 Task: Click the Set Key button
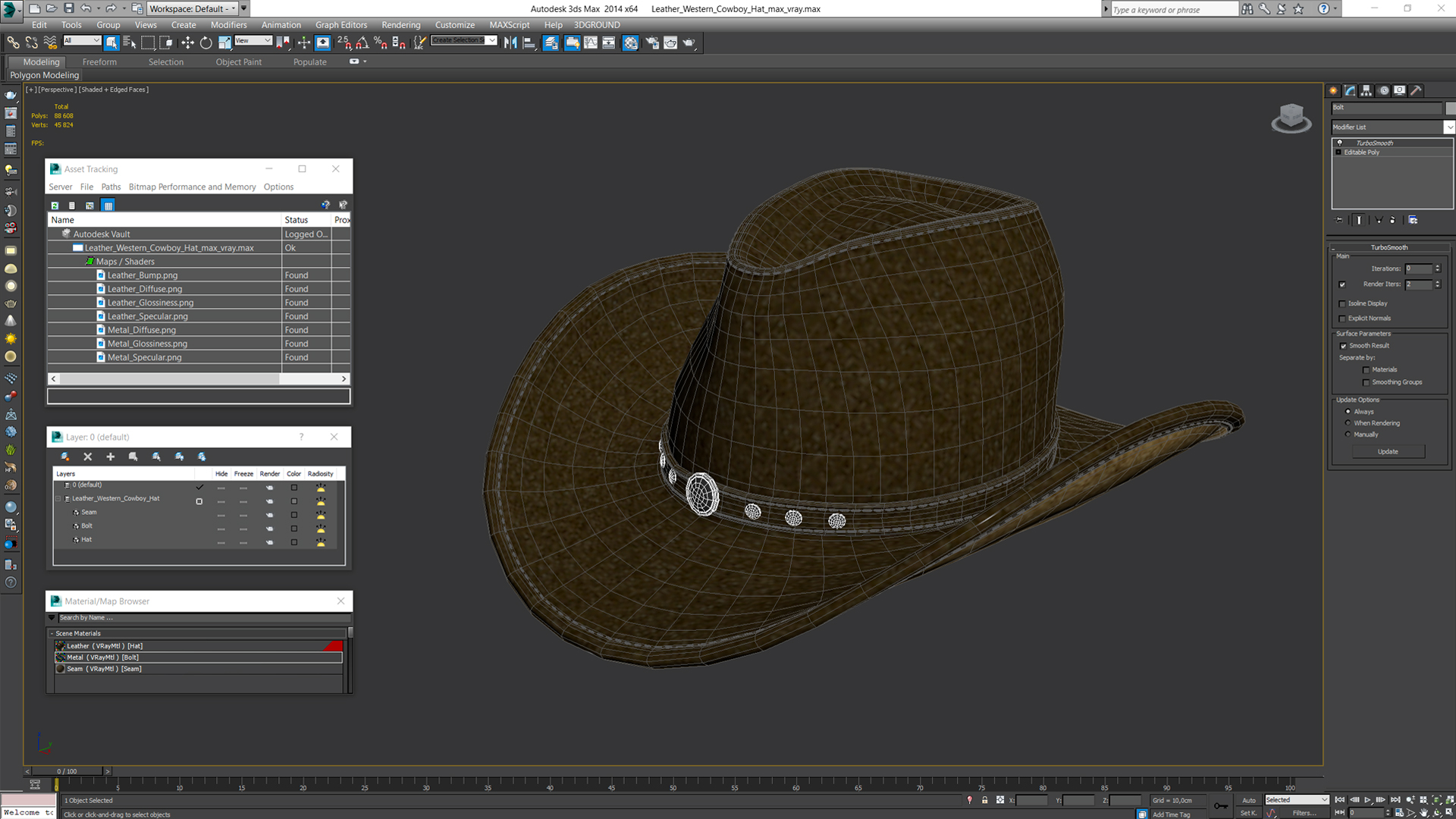(1248, 813)
